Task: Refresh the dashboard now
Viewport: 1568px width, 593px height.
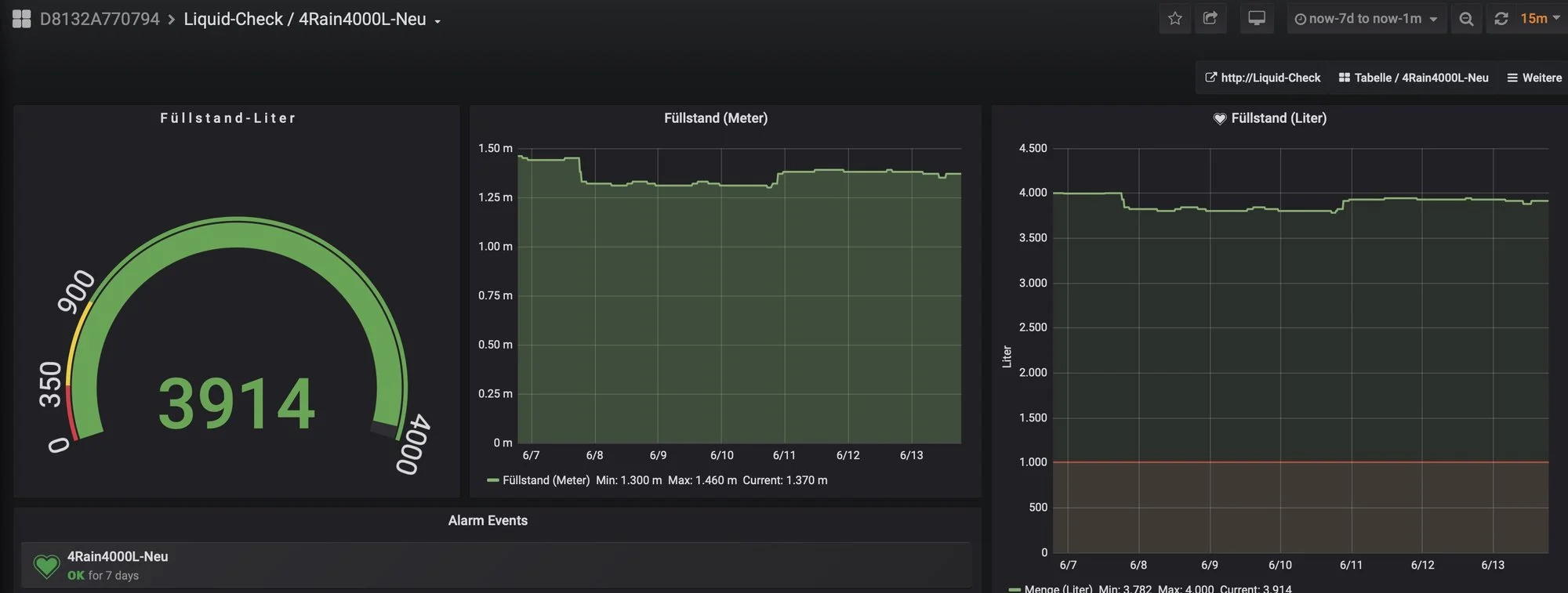Action: 1501,19
